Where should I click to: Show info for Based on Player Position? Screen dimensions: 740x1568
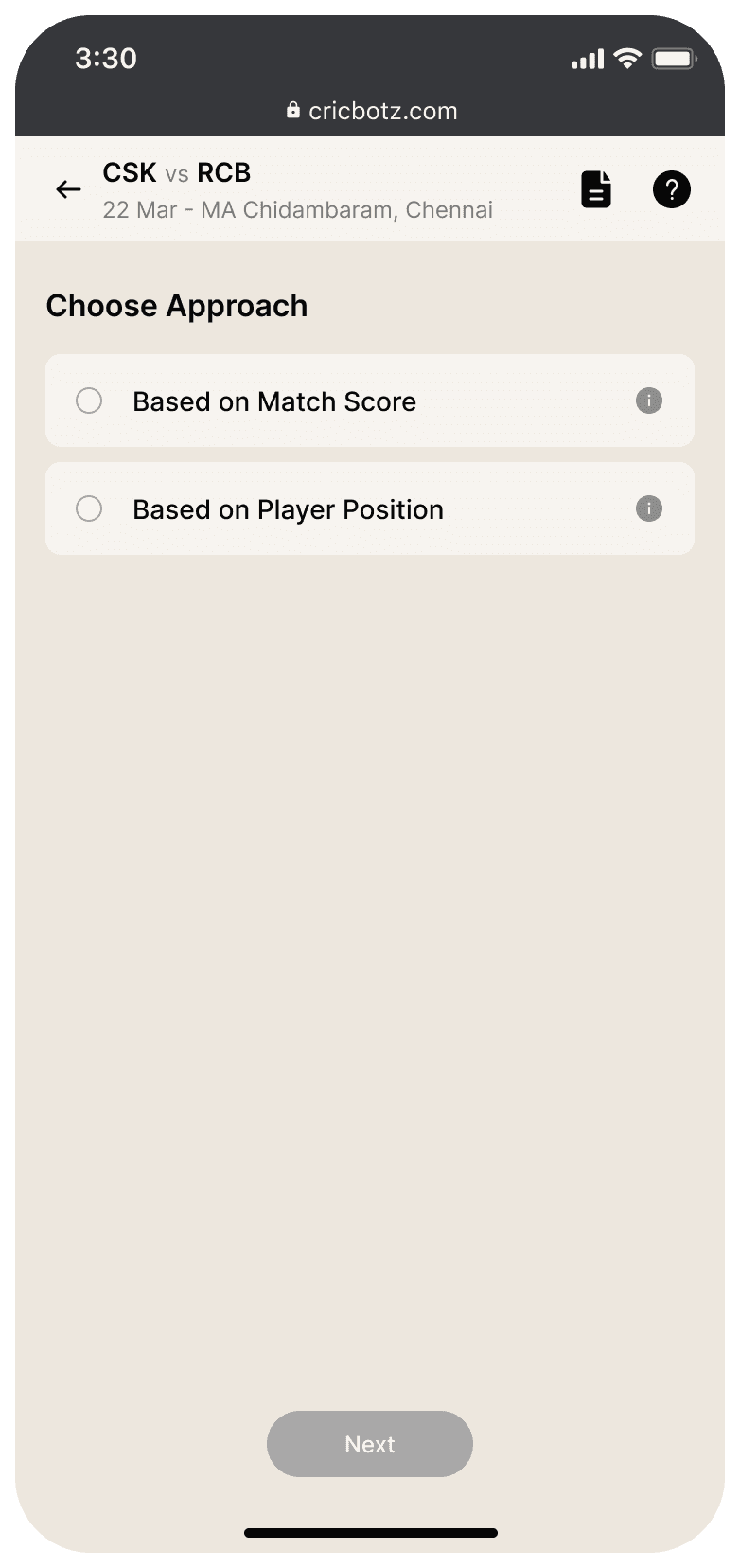coord(649,508)
